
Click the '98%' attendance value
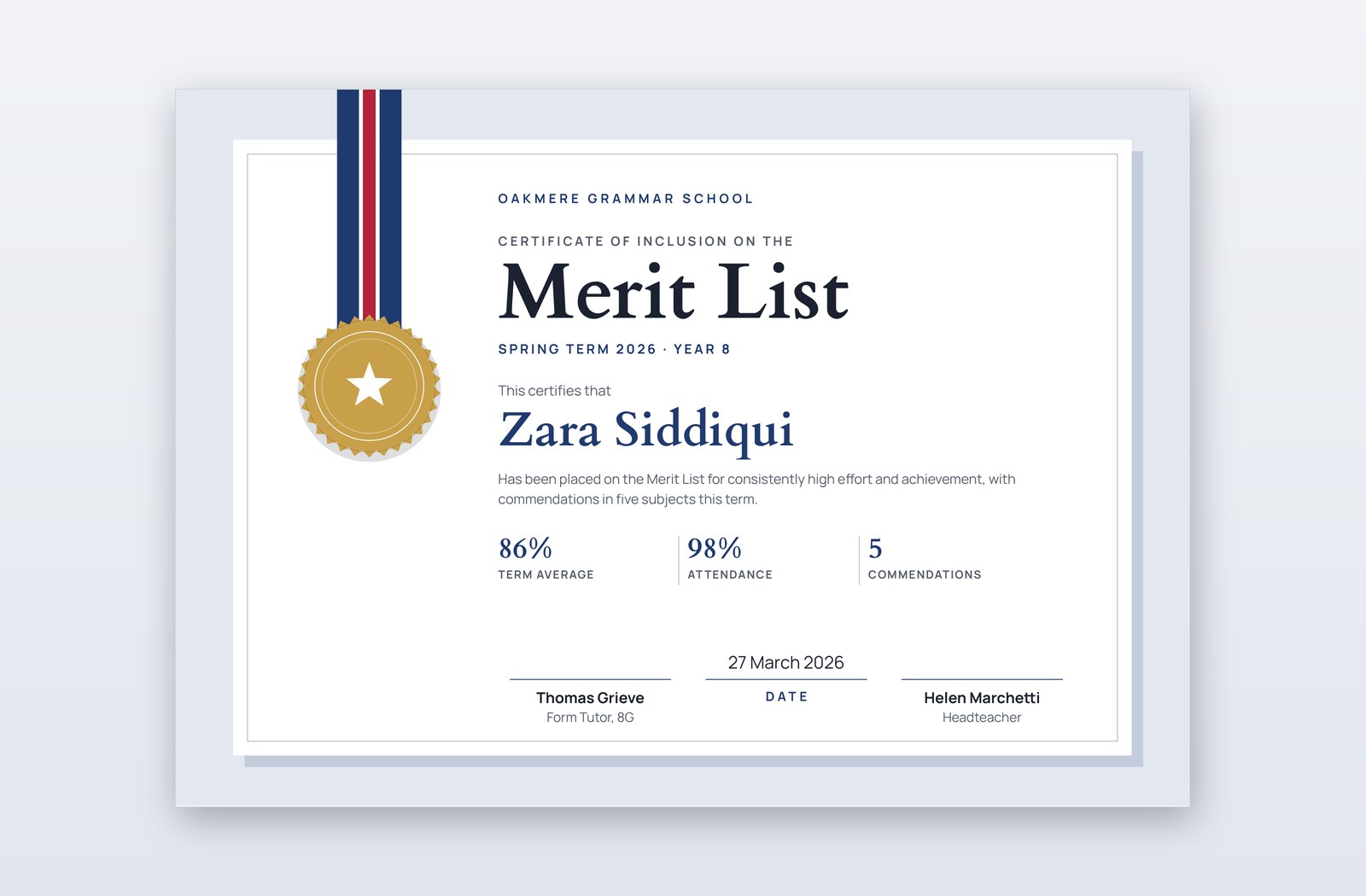(x=715, y=548)
